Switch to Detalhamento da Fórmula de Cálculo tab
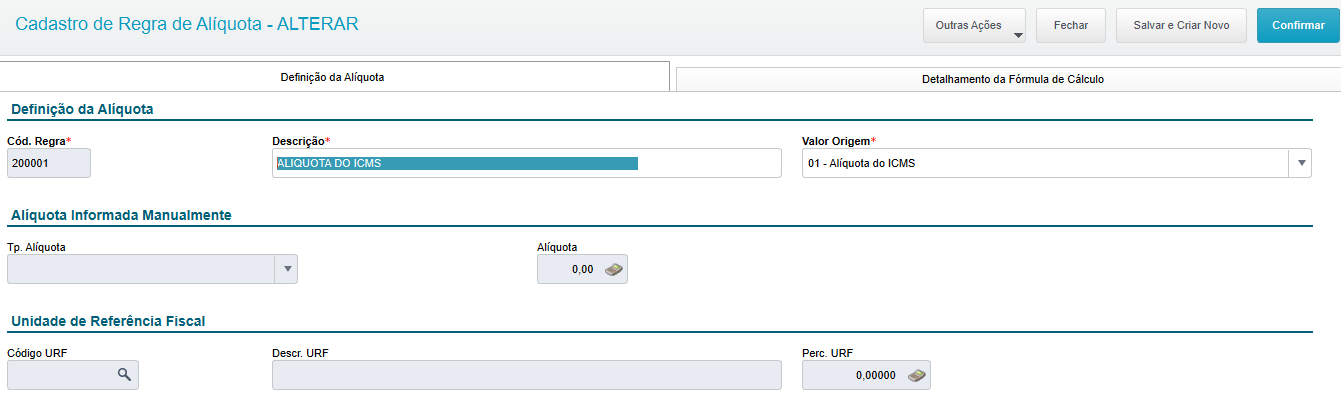The width and height of the screenshot is (1341, 400). [1012, 79]
